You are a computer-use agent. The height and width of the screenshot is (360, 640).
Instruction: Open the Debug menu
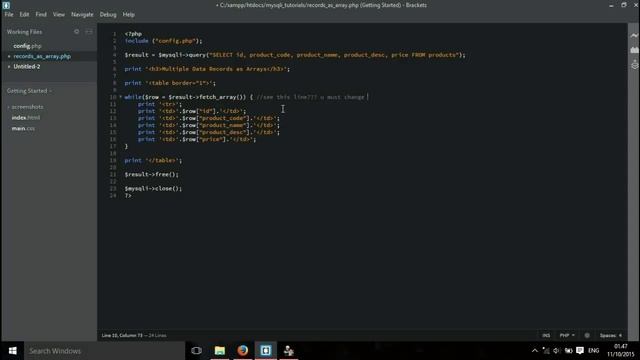click(108, 14)
